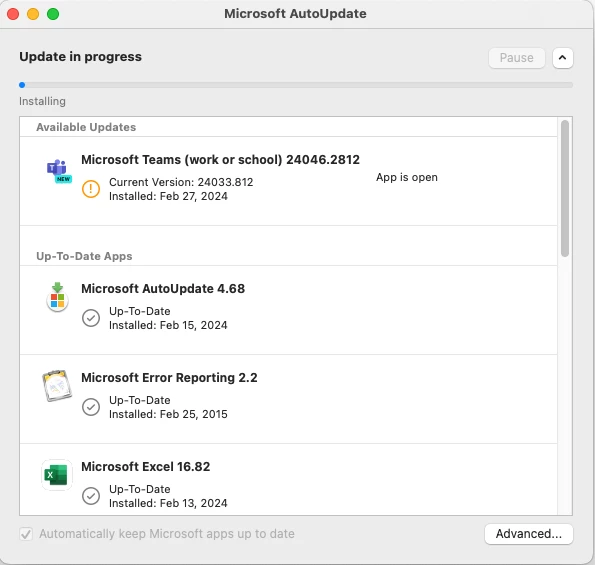Collapse the update list with the chevron button

click(x=562, y=58)
